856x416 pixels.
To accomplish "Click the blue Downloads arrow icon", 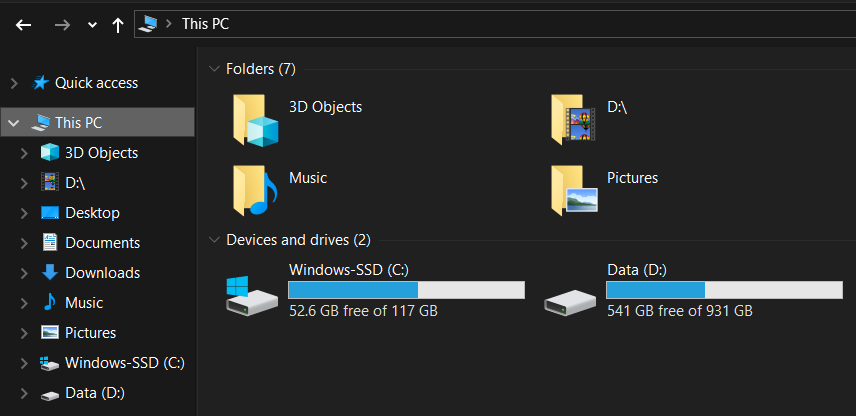I will [x=50, y=272].
